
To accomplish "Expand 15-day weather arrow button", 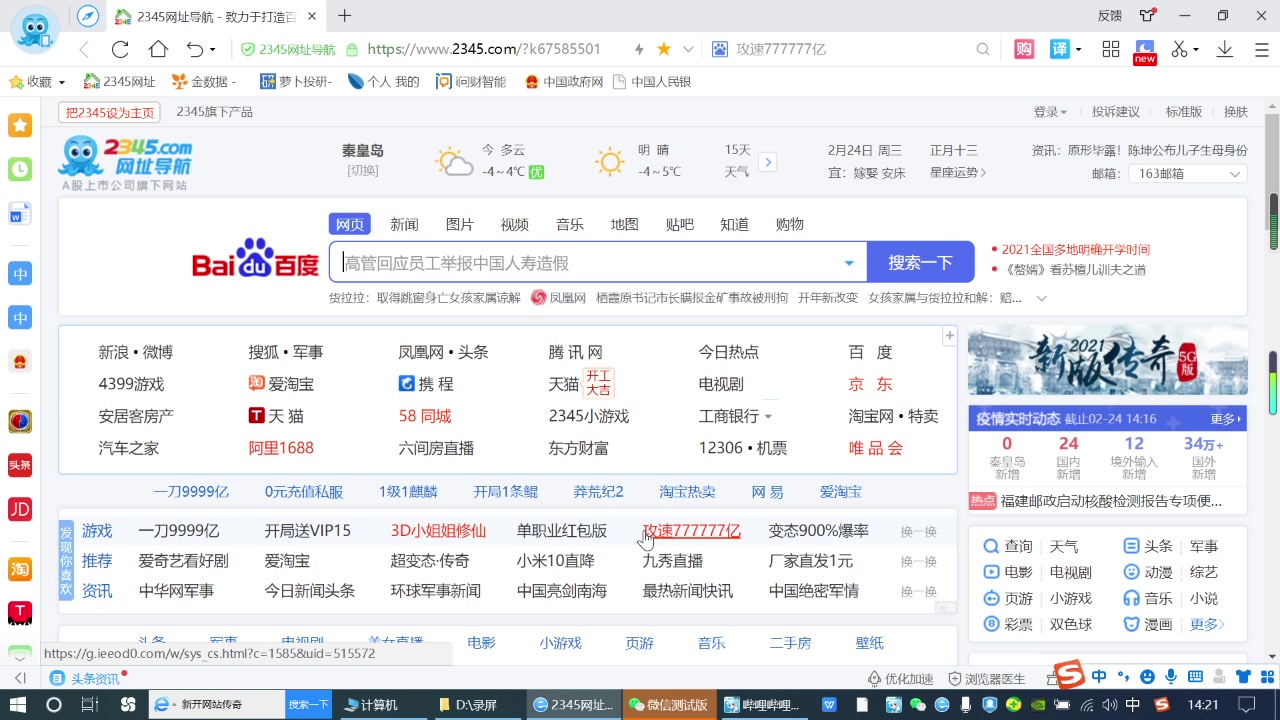I will coord(768,162).
